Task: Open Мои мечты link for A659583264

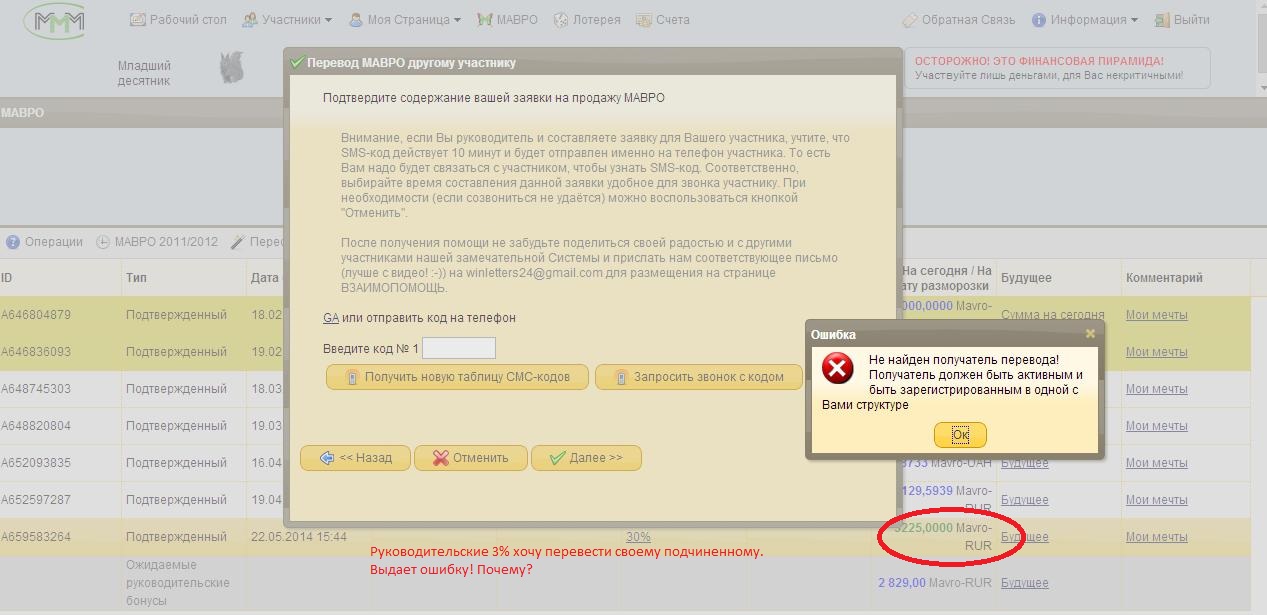Action: 1157,537
